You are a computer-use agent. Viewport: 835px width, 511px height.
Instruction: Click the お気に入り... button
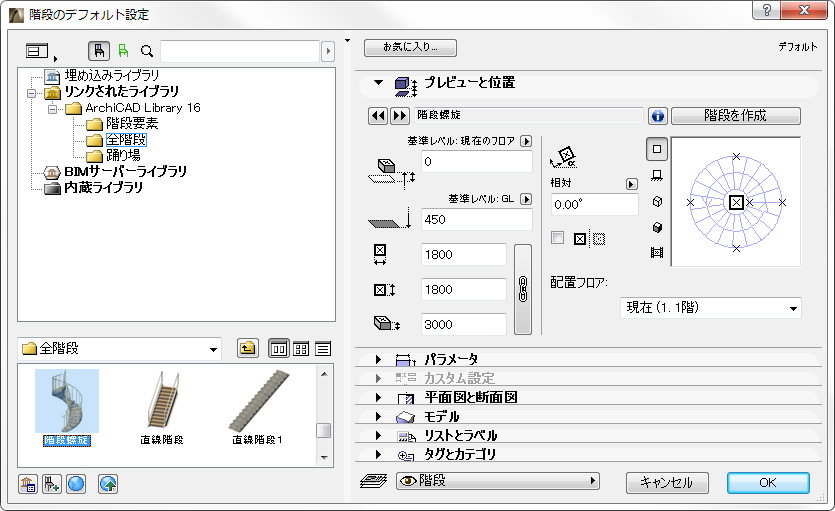(410, 47)
